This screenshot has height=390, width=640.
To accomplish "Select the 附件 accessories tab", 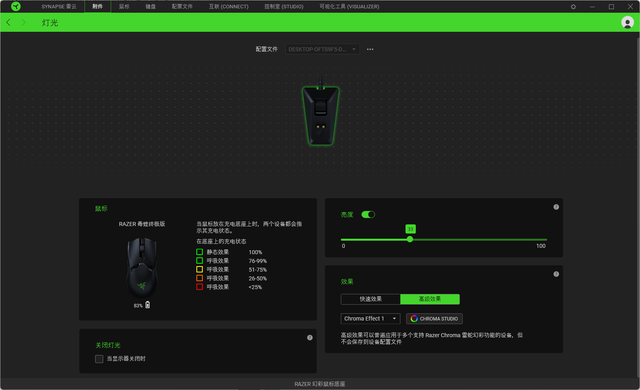I will point(97,7).
